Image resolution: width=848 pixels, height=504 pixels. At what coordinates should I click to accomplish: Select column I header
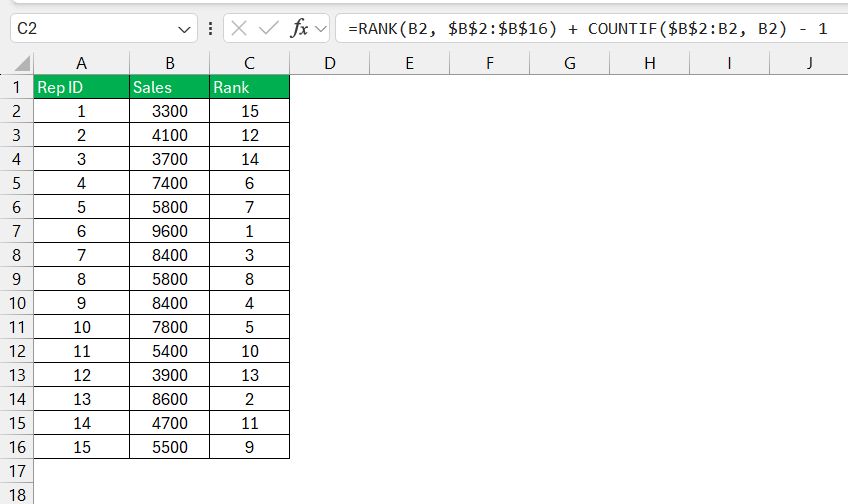730,63
